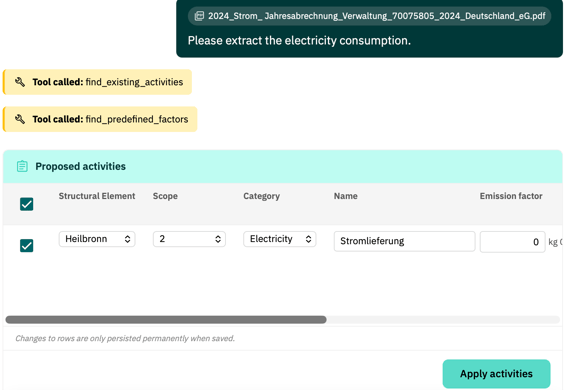Click the Category column header
This screenshot has width=567, height=390.
pyautogui.click(x=261, y=196)
